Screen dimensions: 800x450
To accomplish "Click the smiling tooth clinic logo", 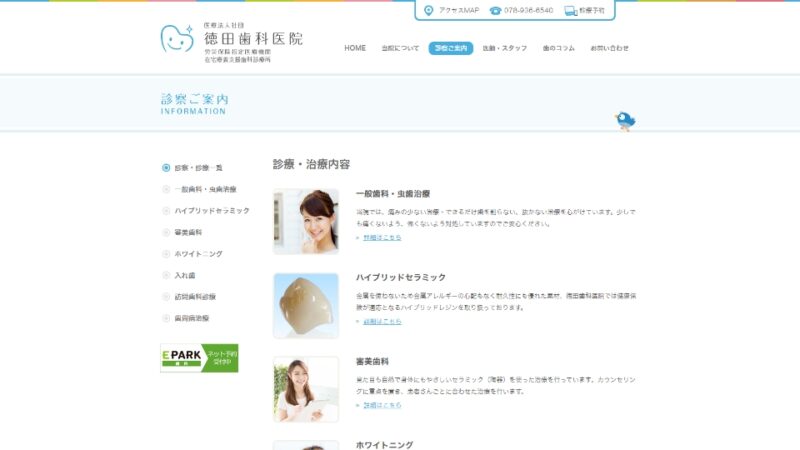I will [x=177, y=39].
